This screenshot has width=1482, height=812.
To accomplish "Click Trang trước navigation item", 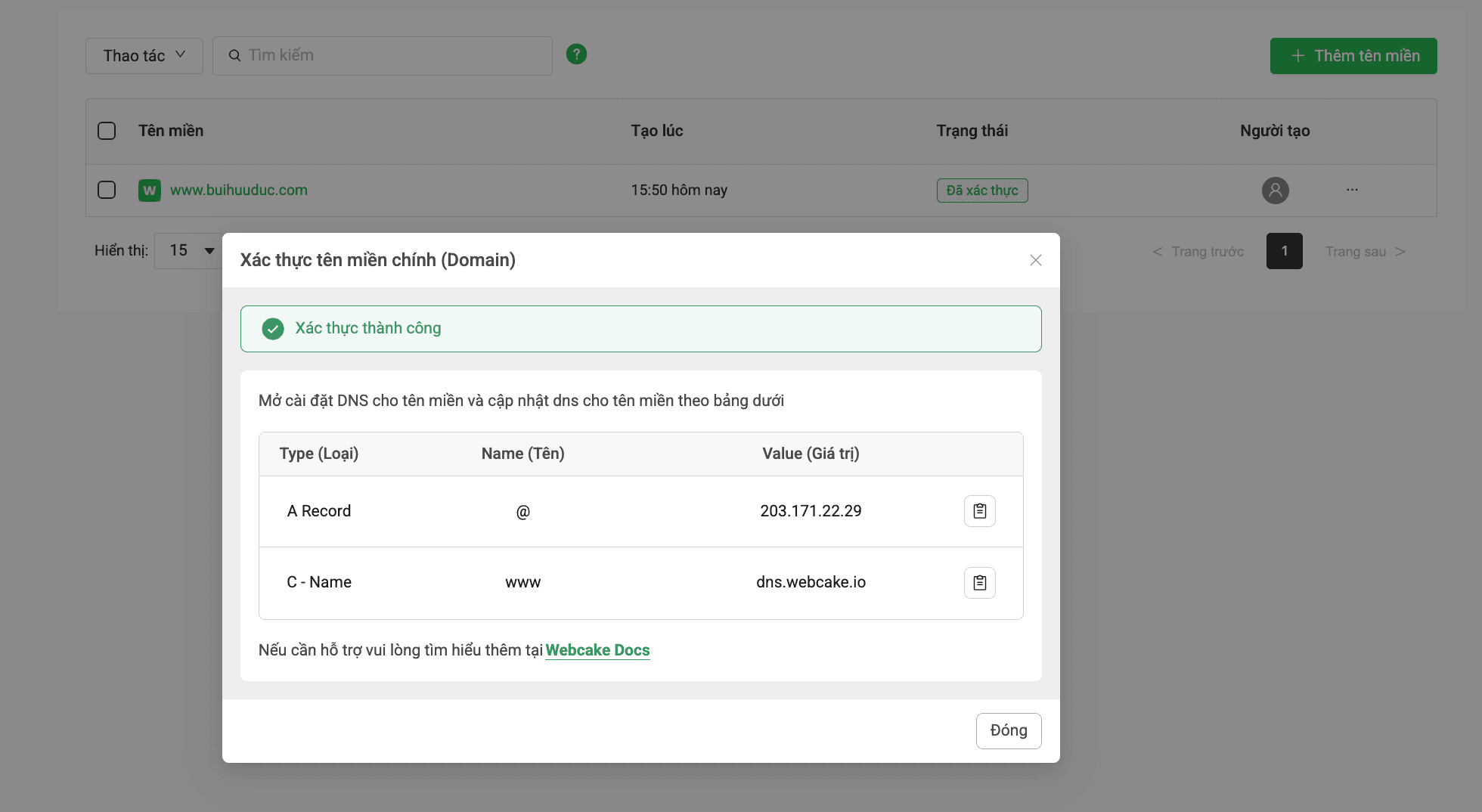I will [x=1198, y=251].
